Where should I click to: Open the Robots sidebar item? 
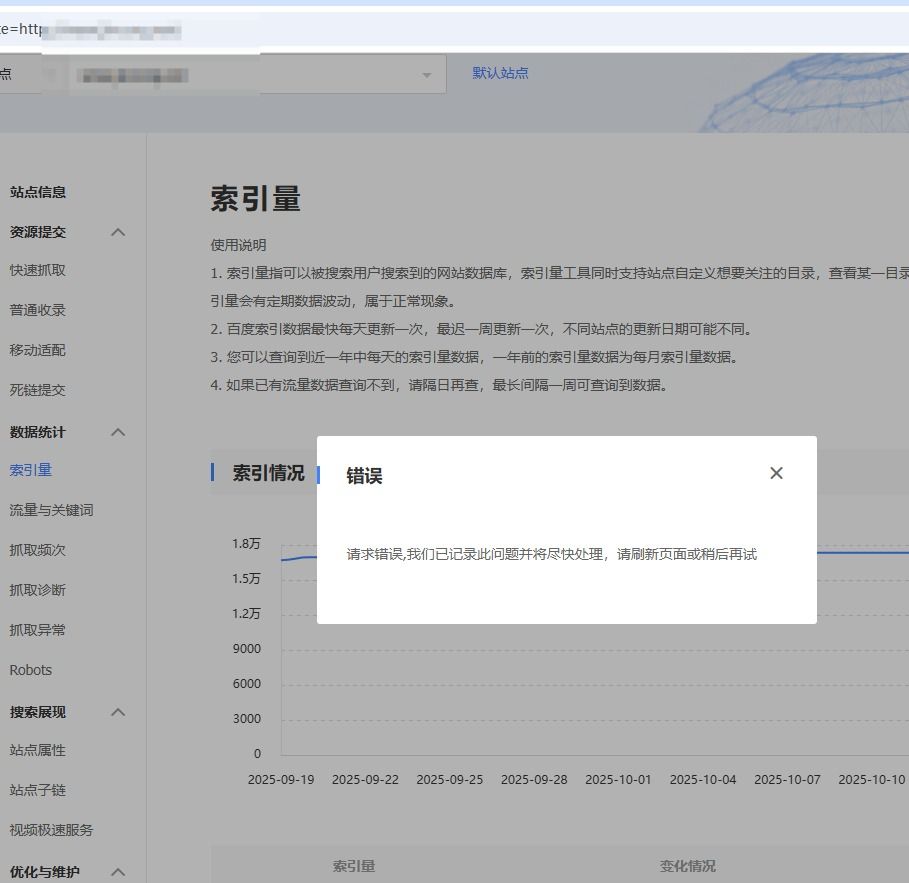pyautogui.click(x=31, y=670)
